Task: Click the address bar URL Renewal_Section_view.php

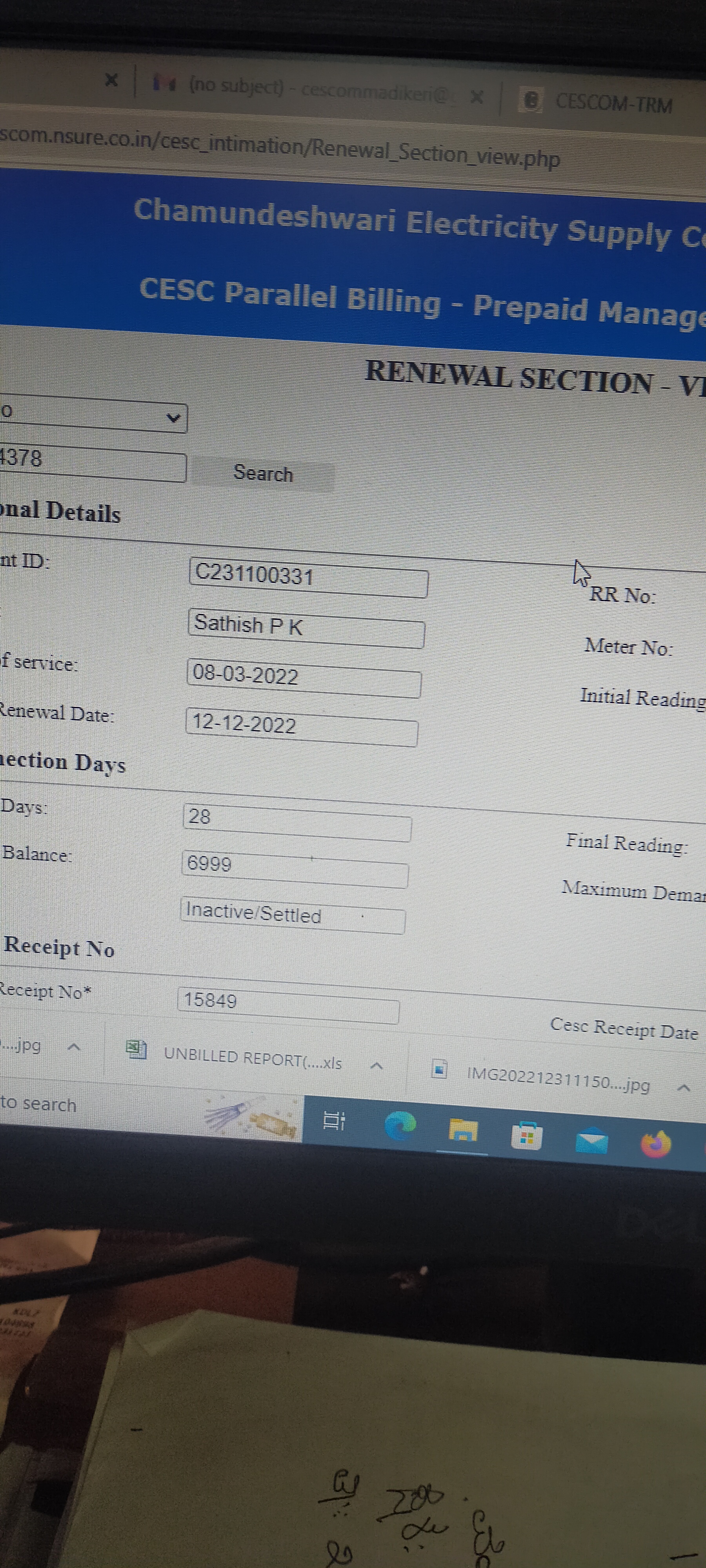Action: [x=280, y=147]
